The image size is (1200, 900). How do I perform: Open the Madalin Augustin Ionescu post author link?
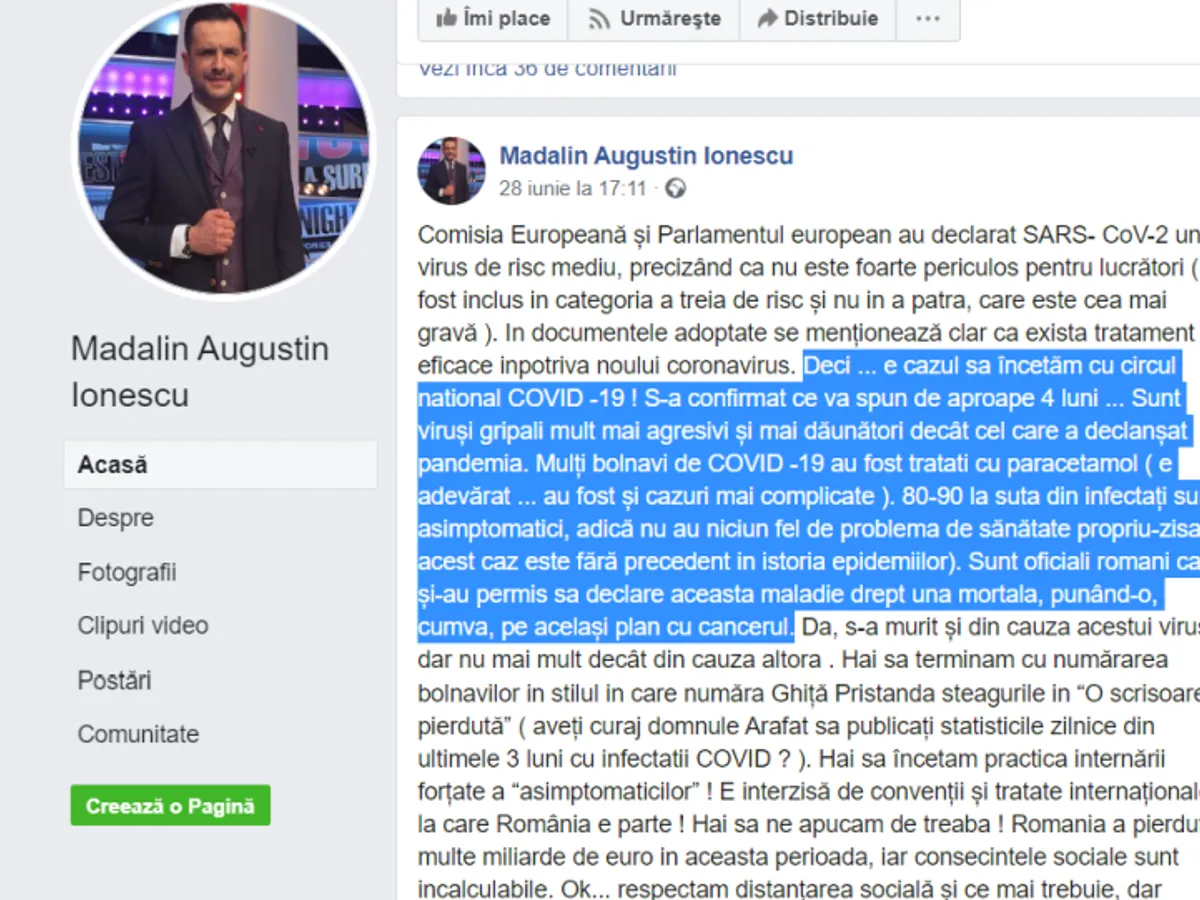(646, 156)
